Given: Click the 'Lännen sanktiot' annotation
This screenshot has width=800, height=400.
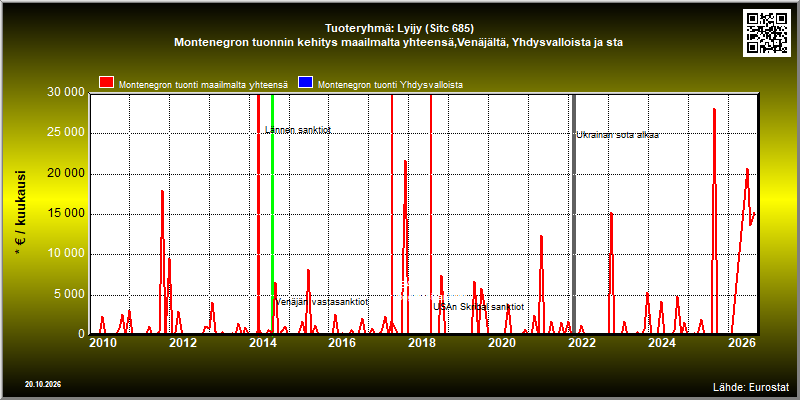Looking at the screenshot, I should tap(298, 130).
